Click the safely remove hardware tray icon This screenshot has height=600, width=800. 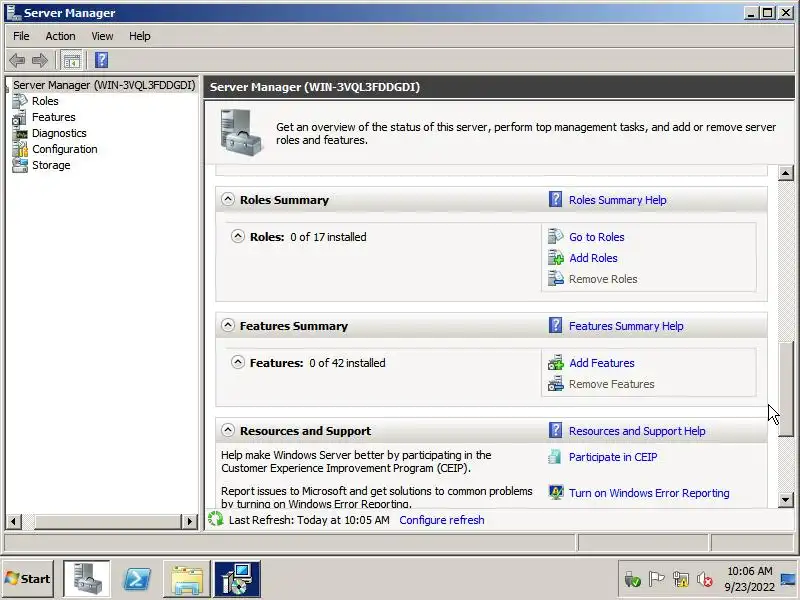pos(632,579)
